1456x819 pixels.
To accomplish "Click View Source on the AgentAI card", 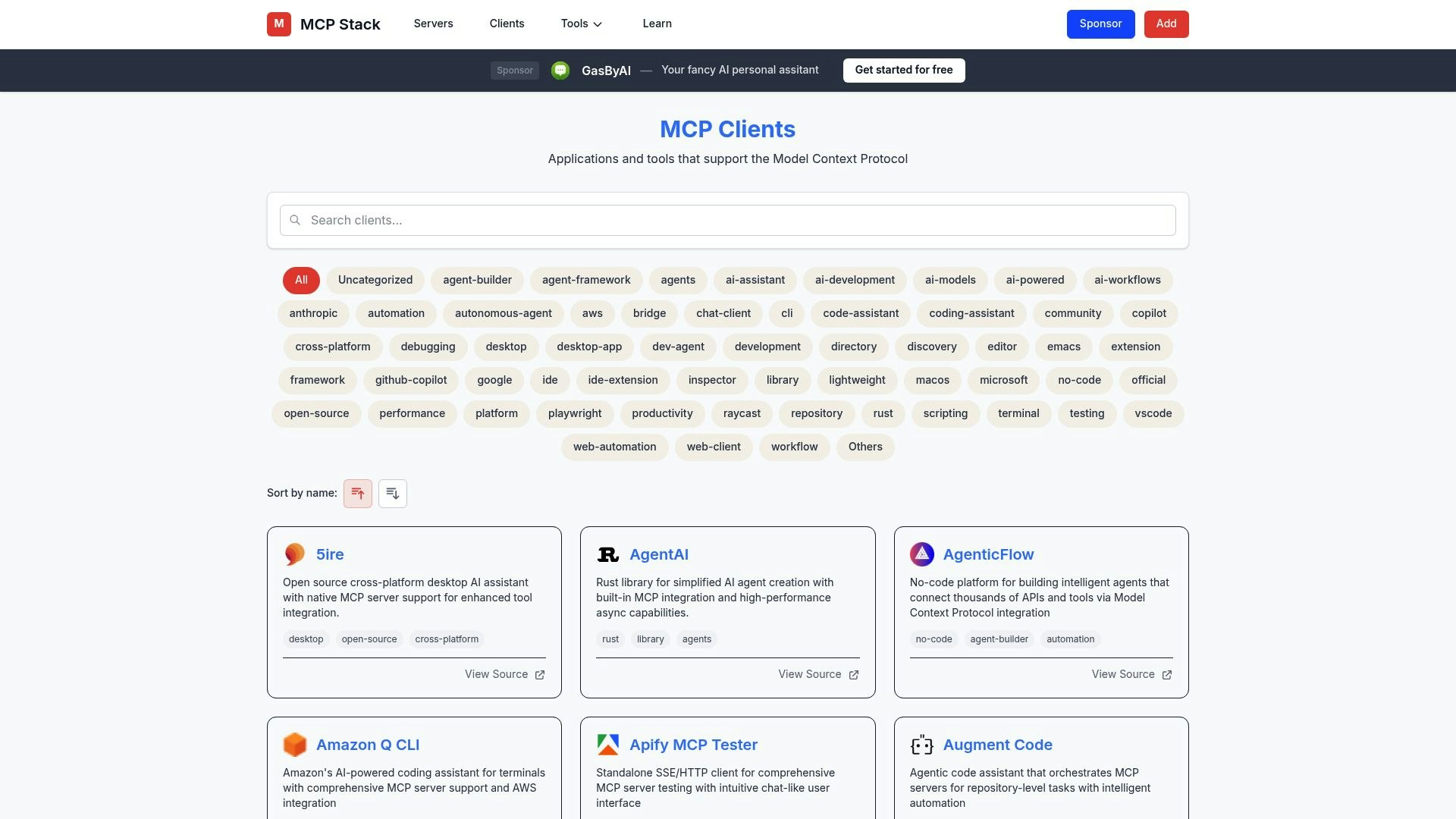I will pyautogui.click(x=818, y=675).
